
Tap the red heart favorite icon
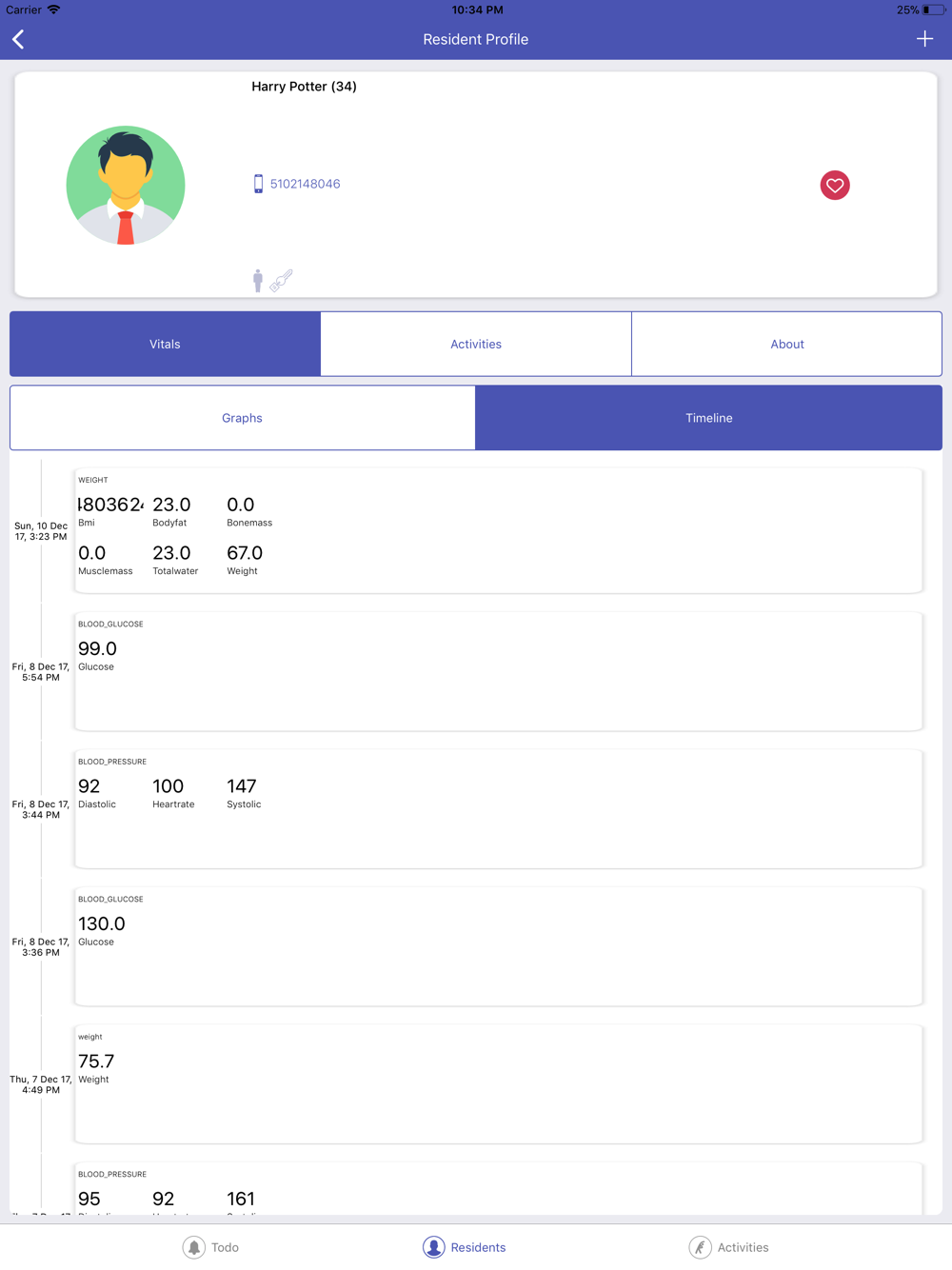pos(835,186)
